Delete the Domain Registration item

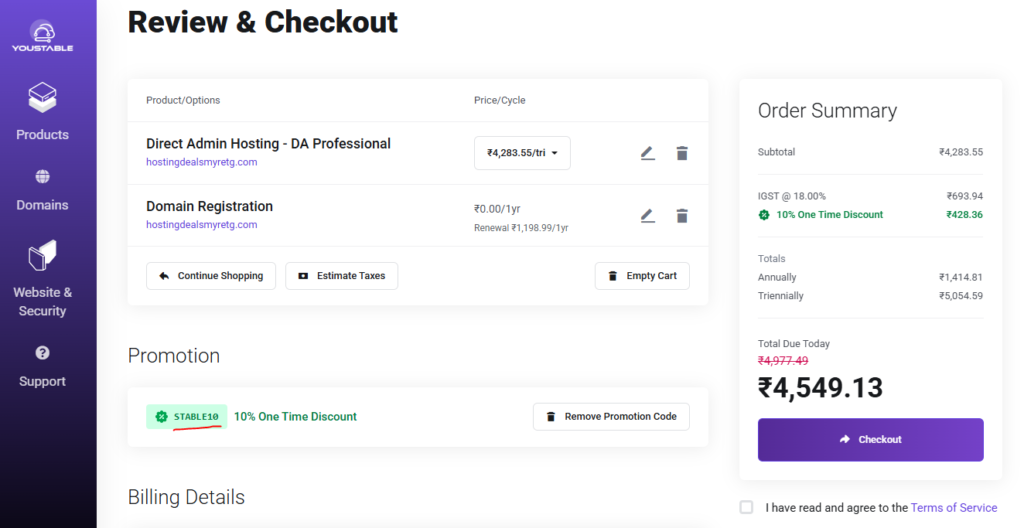pyautogui.click(x=682, y=216)
